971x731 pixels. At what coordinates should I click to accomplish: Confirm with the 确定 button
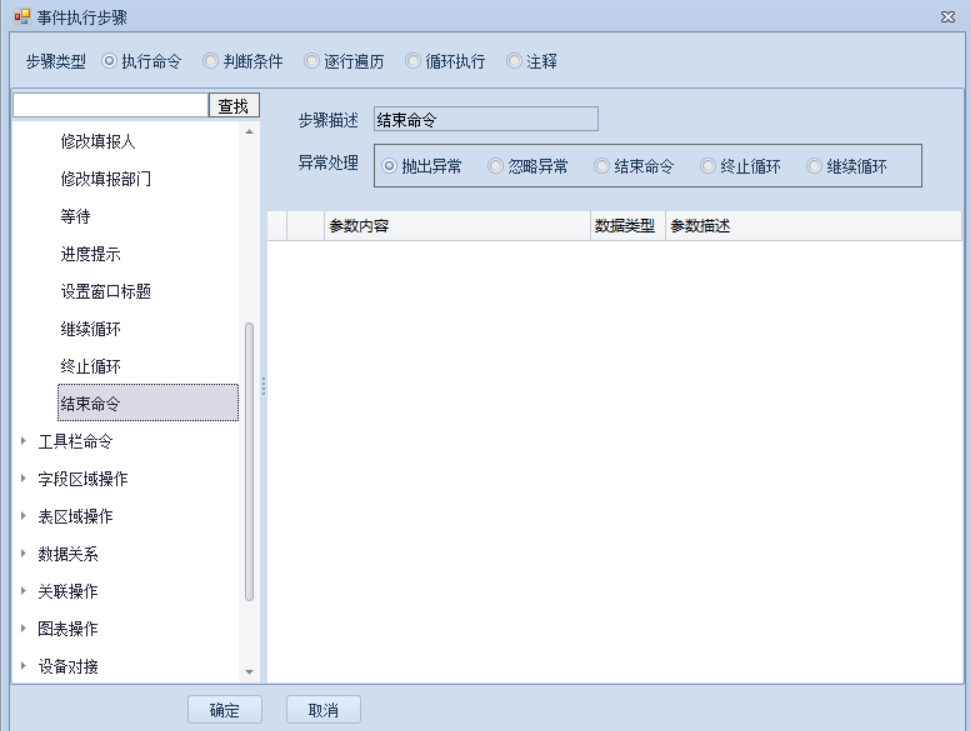coord(224,710)
